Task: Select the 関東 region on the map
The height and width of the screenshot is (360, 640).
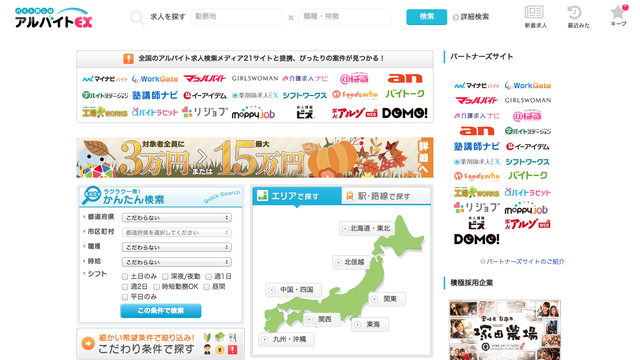Action: pos(387,299)
